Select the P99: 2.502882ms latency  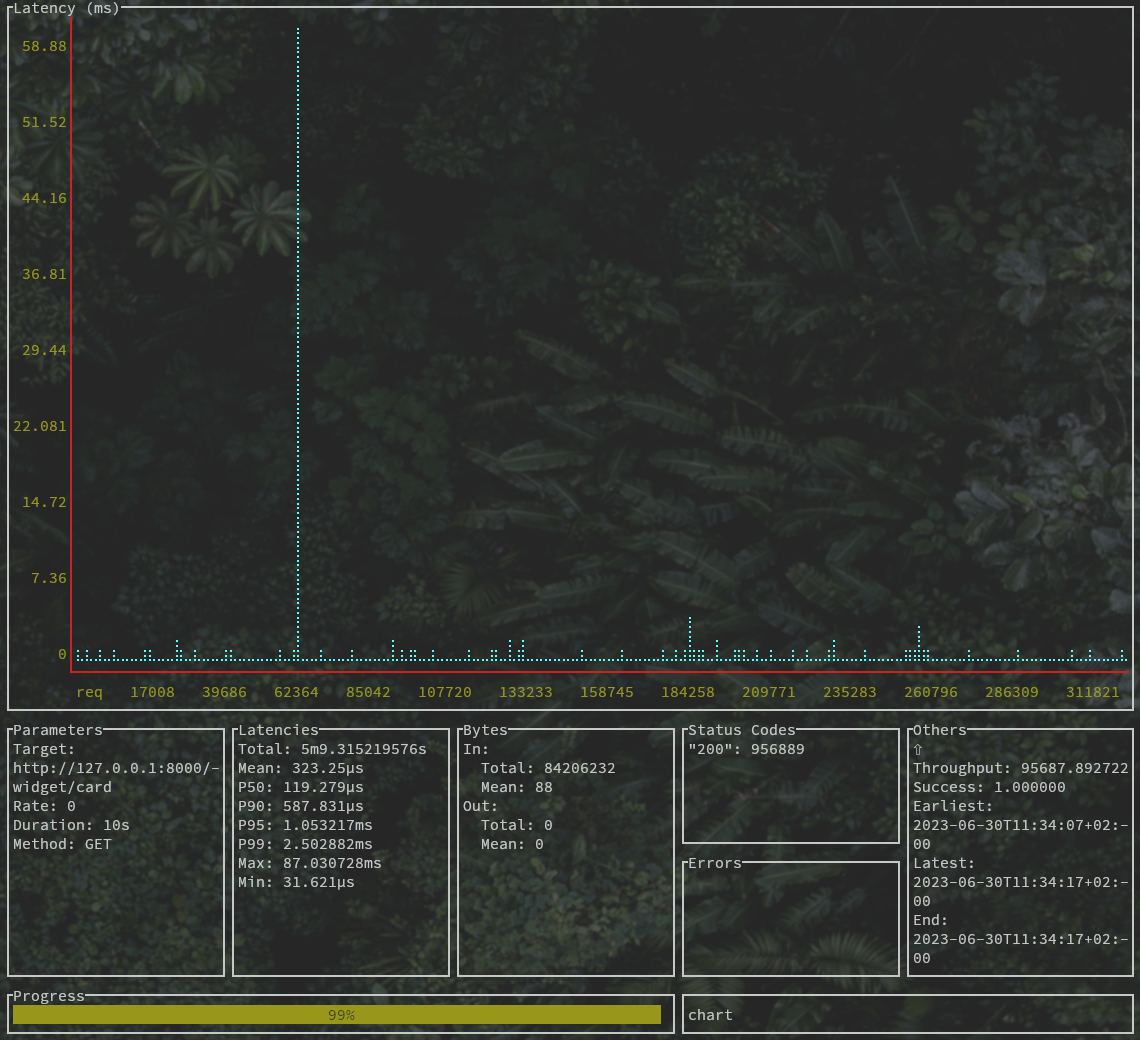(305, 844)
